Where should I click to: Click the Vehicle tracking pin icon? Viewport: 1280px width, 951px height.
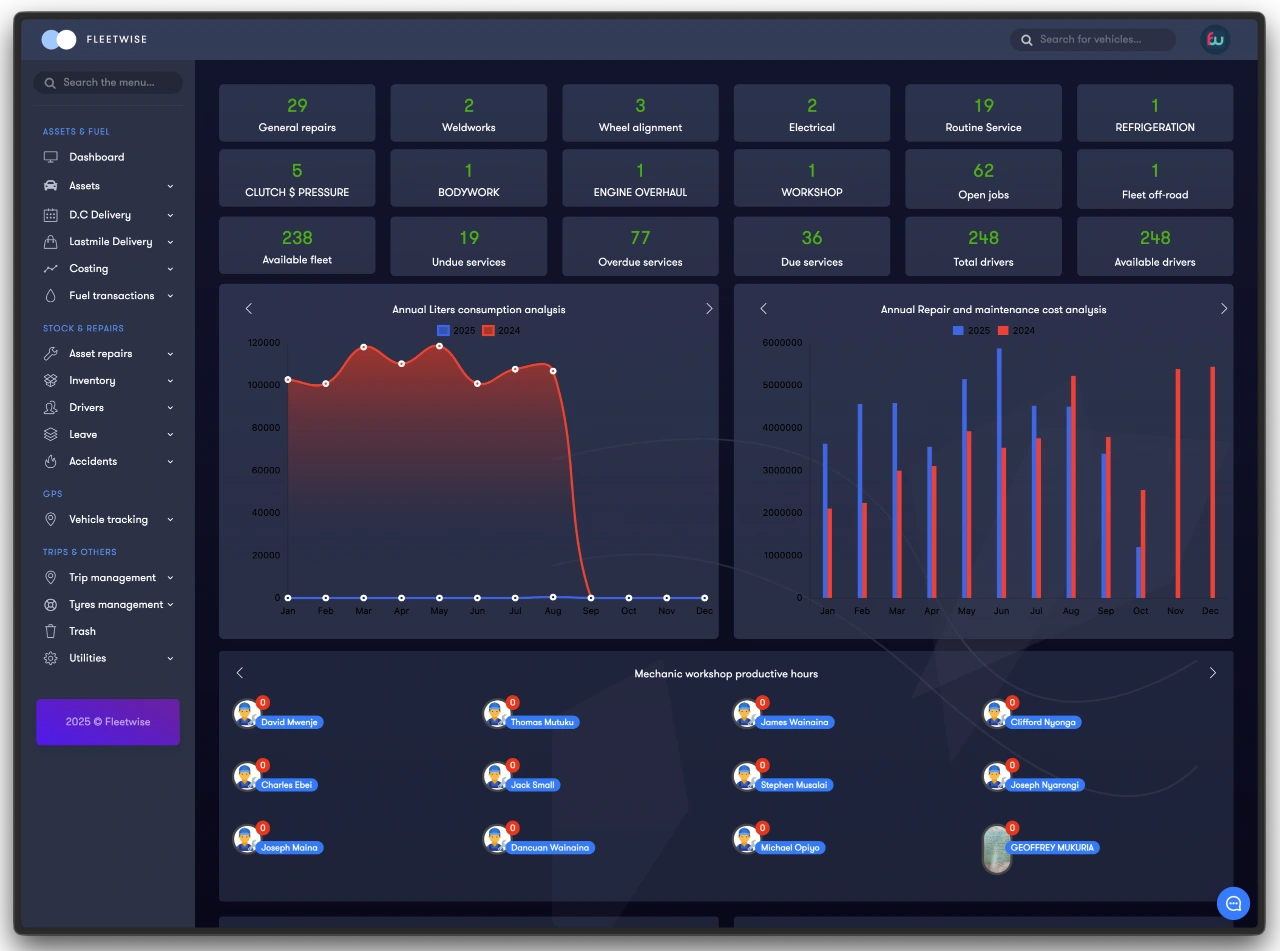(50, 520)
